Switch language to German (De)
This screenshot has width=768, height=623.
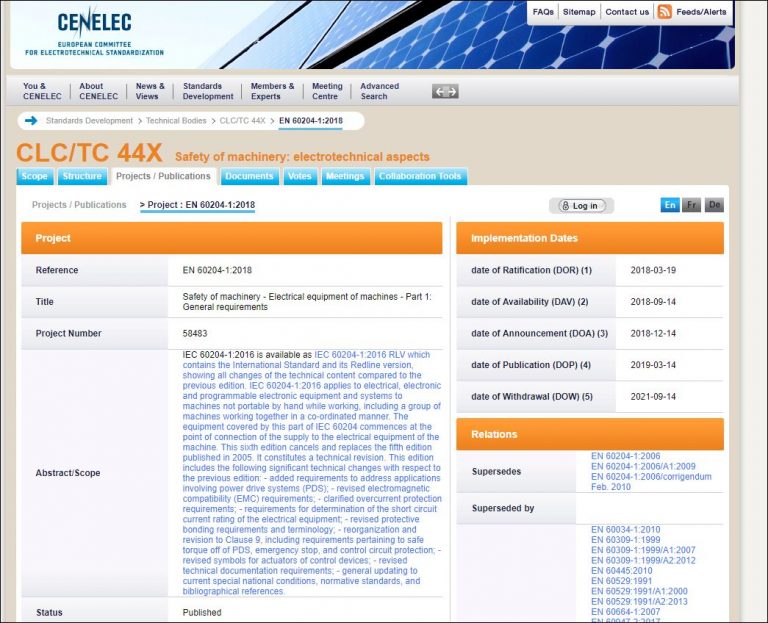[714, 205]
